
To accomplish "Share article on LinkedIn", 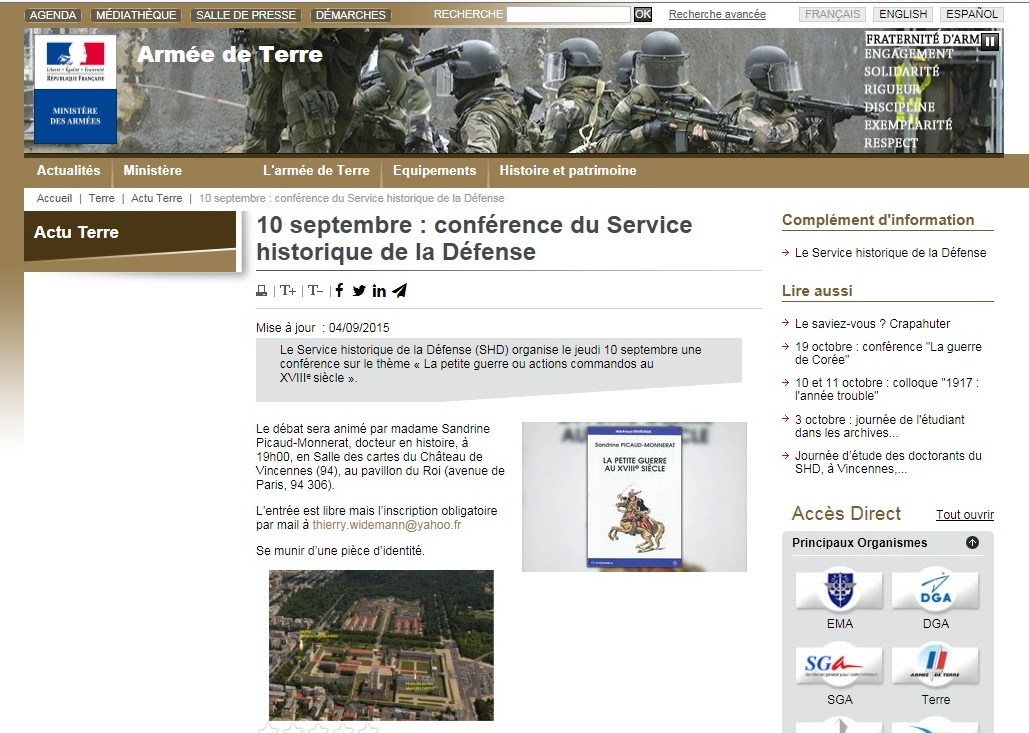I will [x=379, y=291].
